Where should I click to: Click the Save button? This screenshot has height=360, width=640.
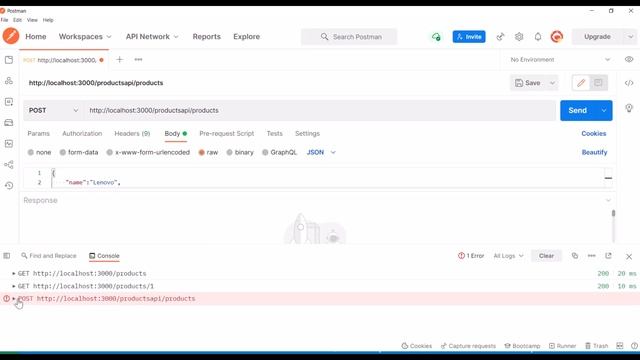click(528, 83)
